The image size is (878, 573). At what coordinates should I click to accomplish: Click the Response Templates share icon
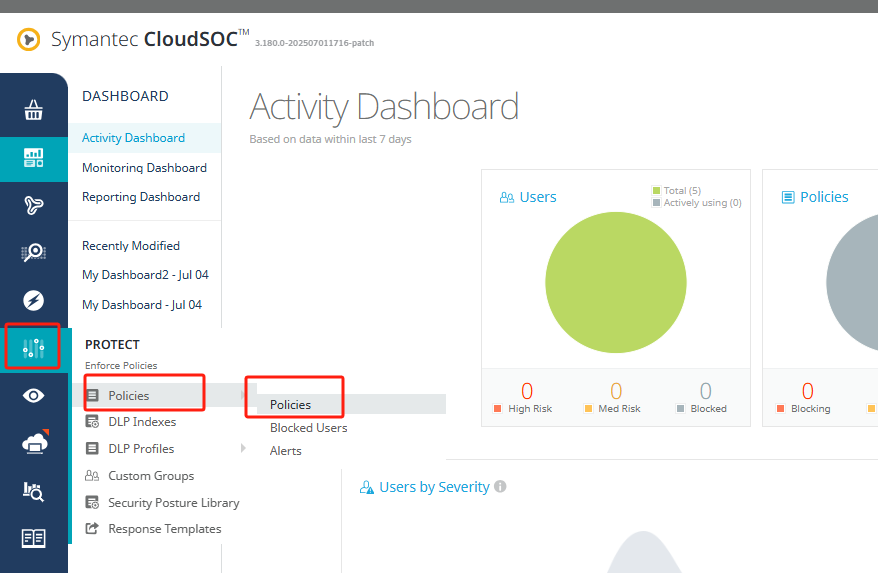click(x=92, y=528)
